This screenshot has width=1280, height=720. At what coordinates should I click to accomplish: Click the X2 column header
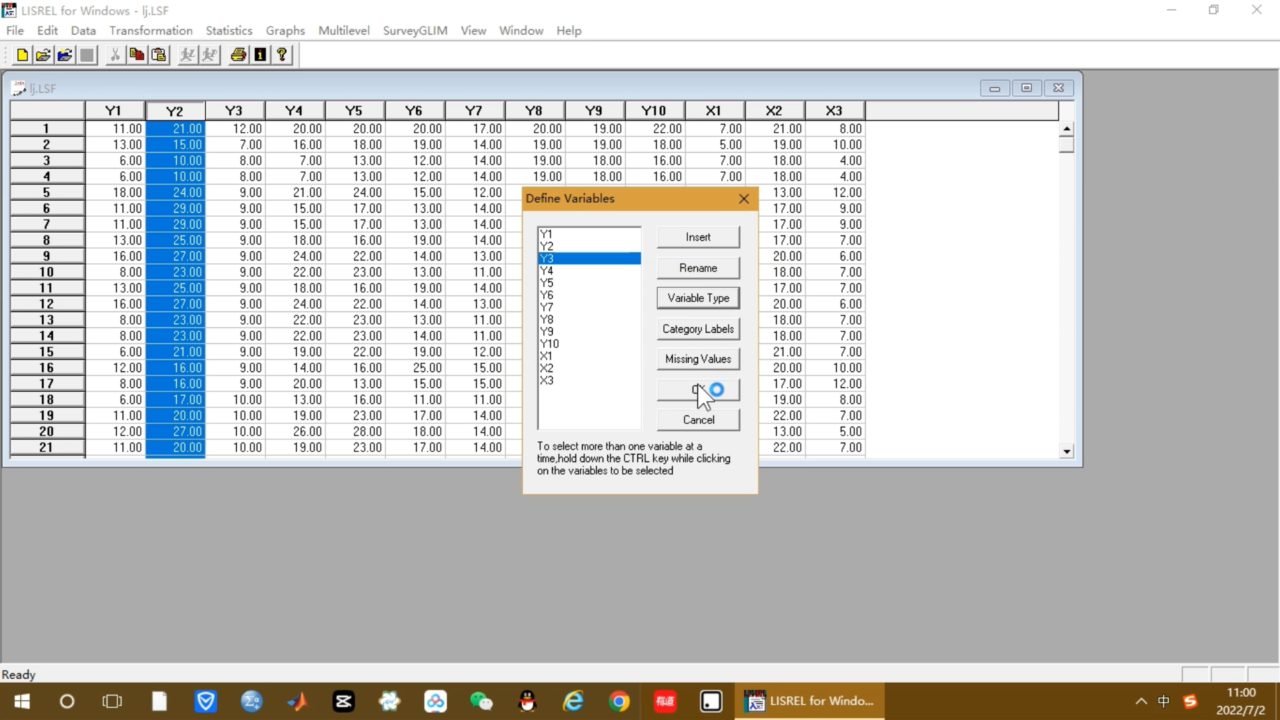pyautogui.click(x=775, y=111)
